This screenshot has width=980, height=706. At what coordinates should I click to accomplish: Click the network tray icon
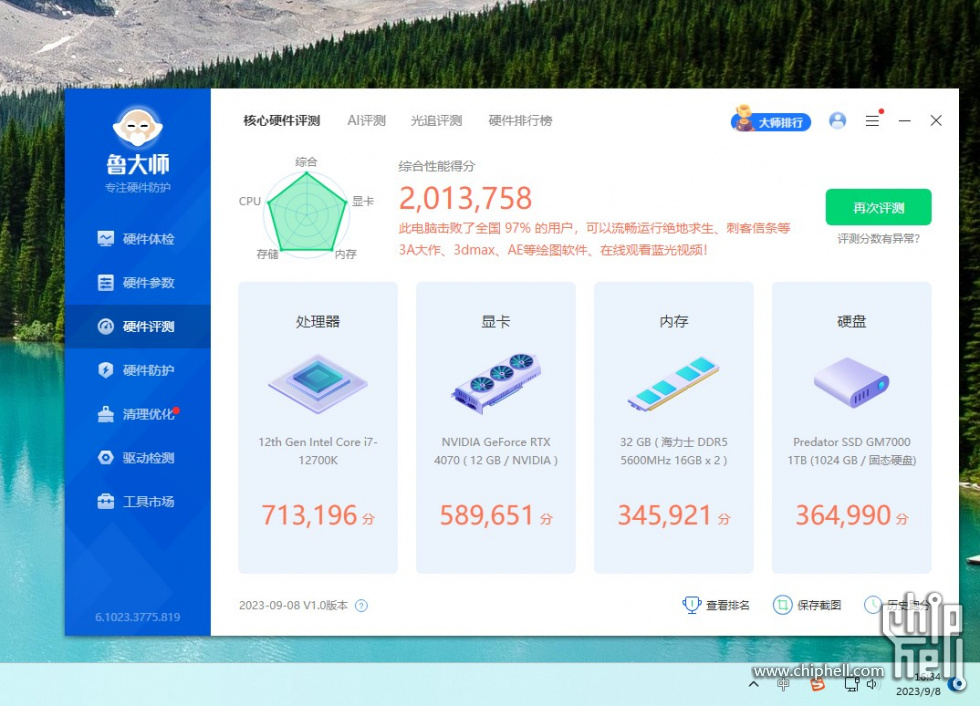point(851,685)
